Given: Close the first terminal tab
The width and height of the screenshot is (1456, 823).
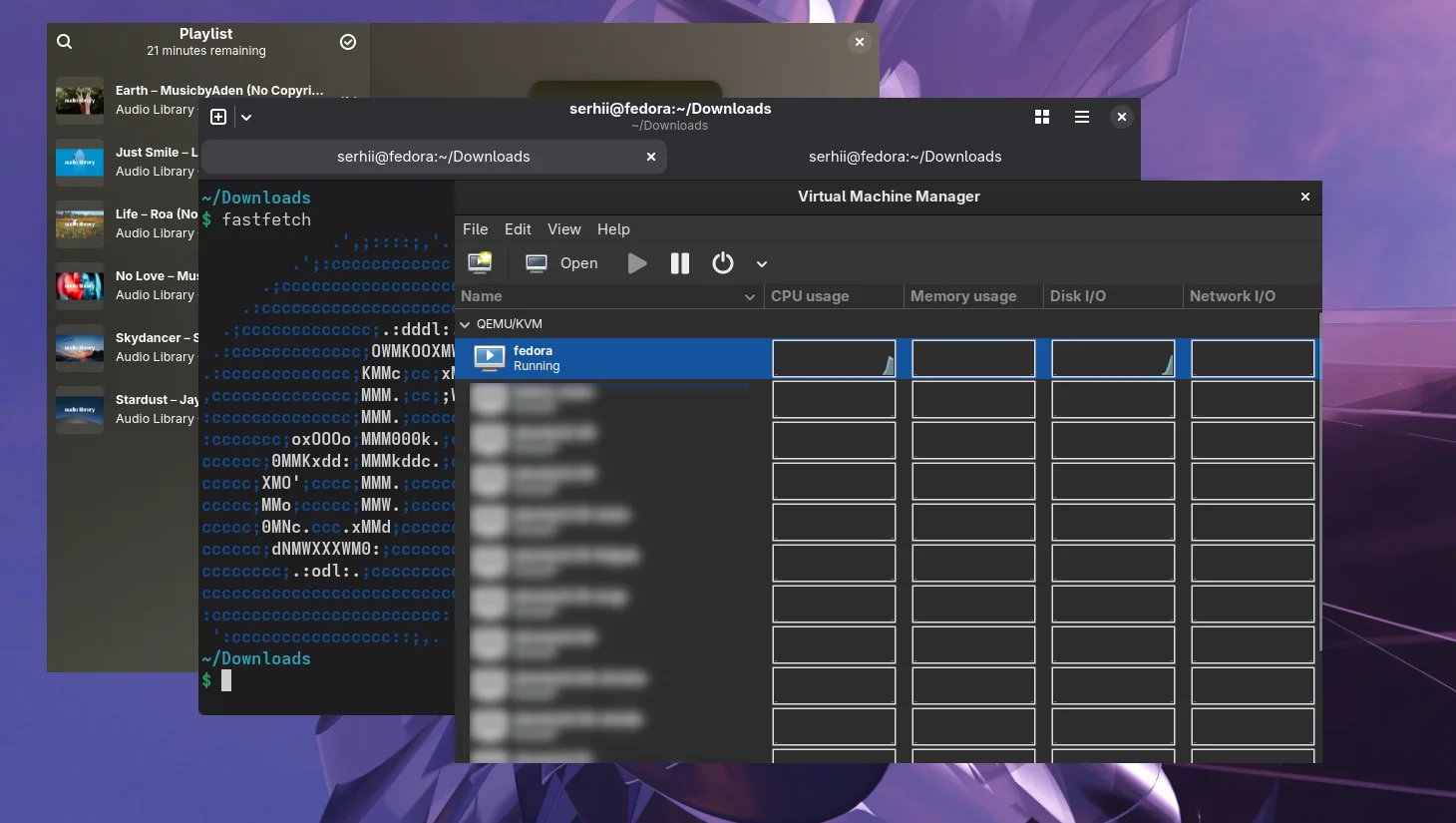Looking at the screenshot, I should tap(651, 157).
